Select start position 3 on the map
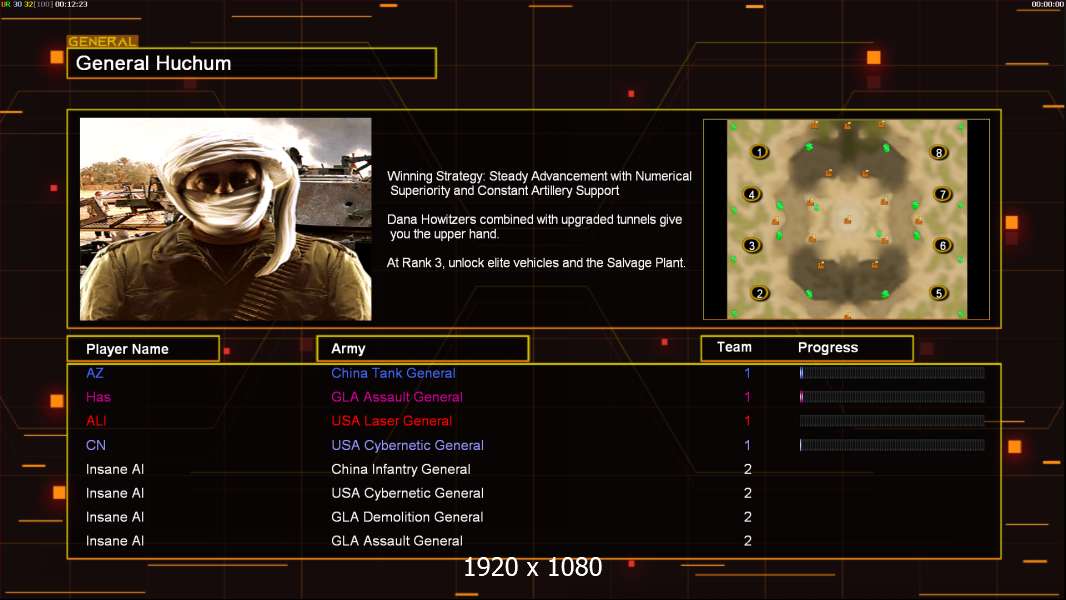Viewport: 1066px width, 600px height. coord(751,245)
